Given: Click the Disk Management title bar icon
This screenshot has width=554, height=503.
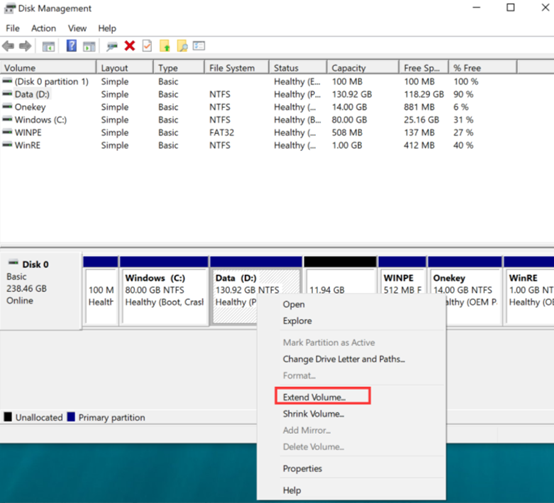Looking at the screenshot, I should [10, 8].
